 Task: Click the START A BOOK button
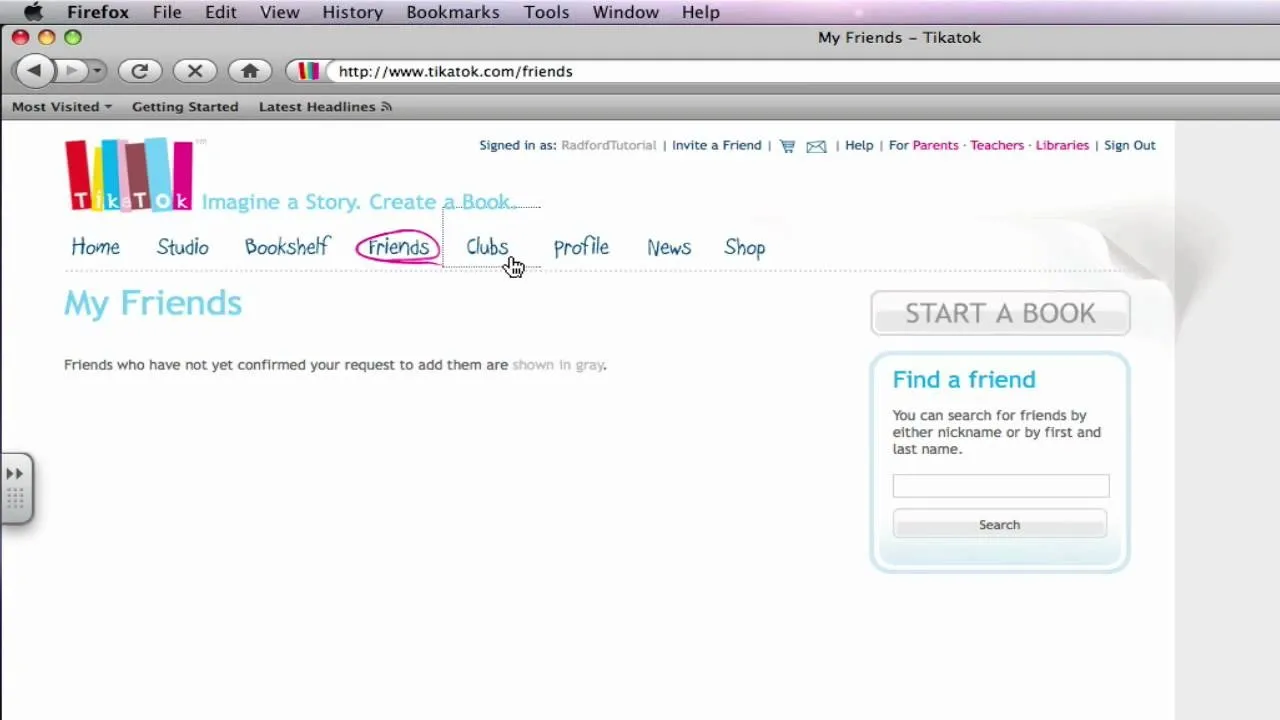(1000, 313)
